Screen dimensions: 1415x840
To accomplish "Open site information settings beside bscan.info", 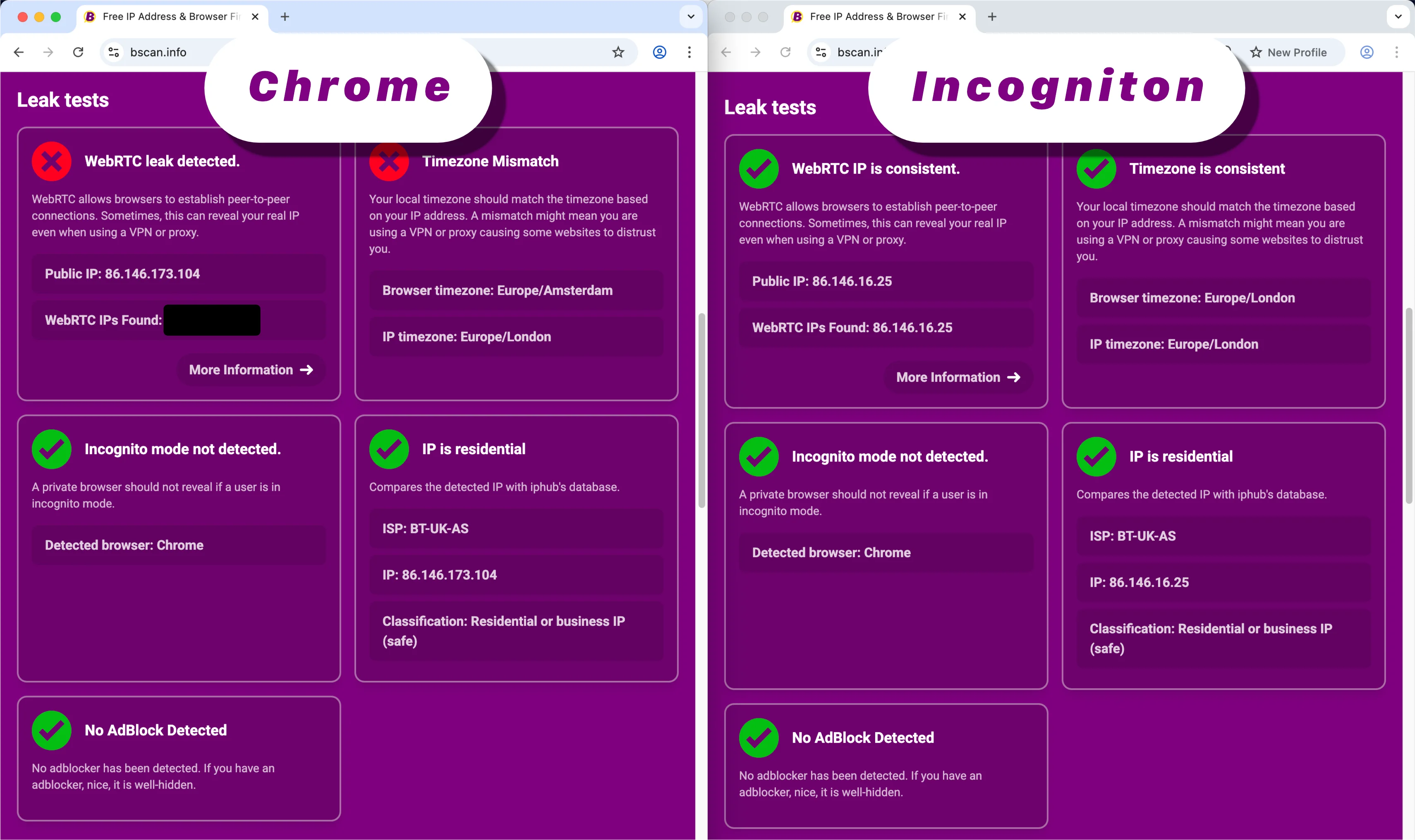I will click(113, 52).
